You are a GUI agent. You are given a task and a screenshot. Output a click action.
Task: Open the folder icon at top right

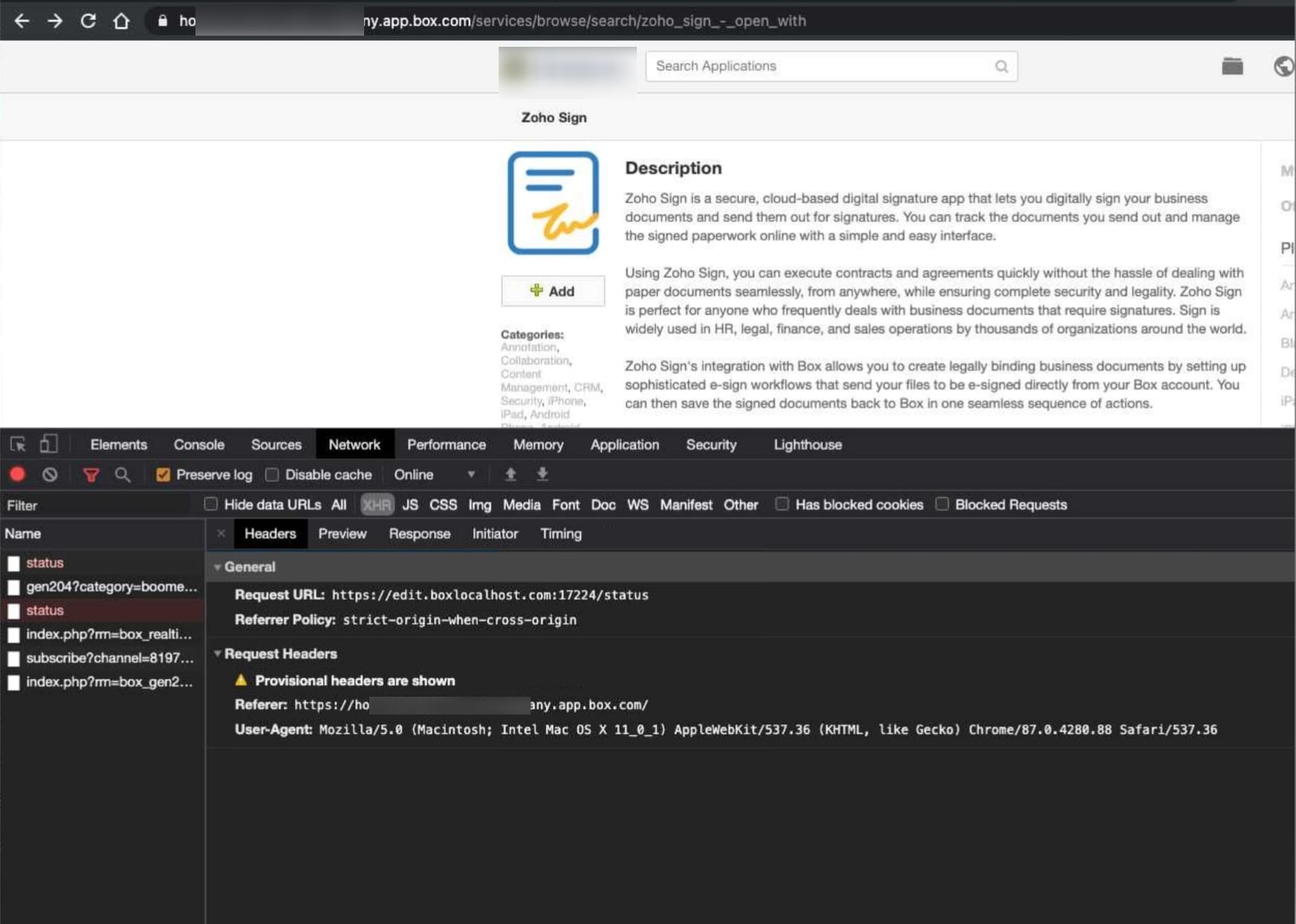[1232, 66]
